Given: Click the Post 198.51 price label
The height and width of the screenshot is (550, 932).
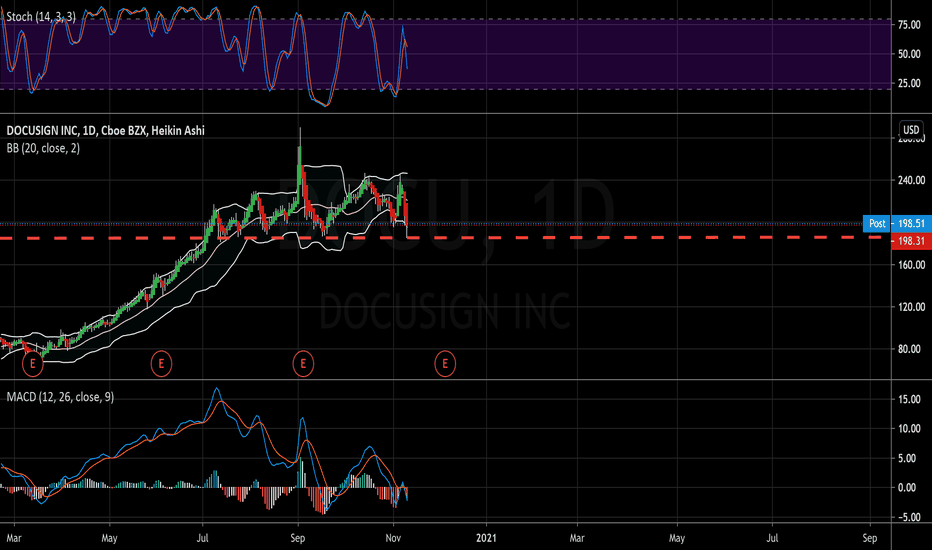Looking at the screenshot, I should pos(898,224).
